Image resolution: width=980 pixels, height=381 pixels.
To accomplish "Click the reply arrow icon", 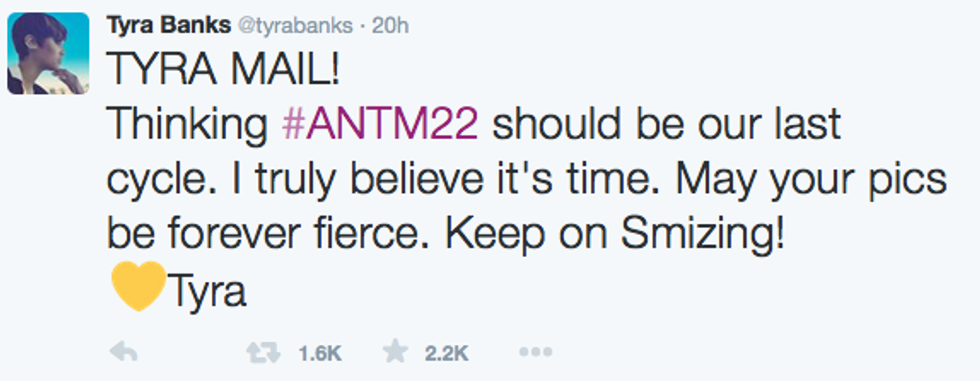I will [123, 353].
